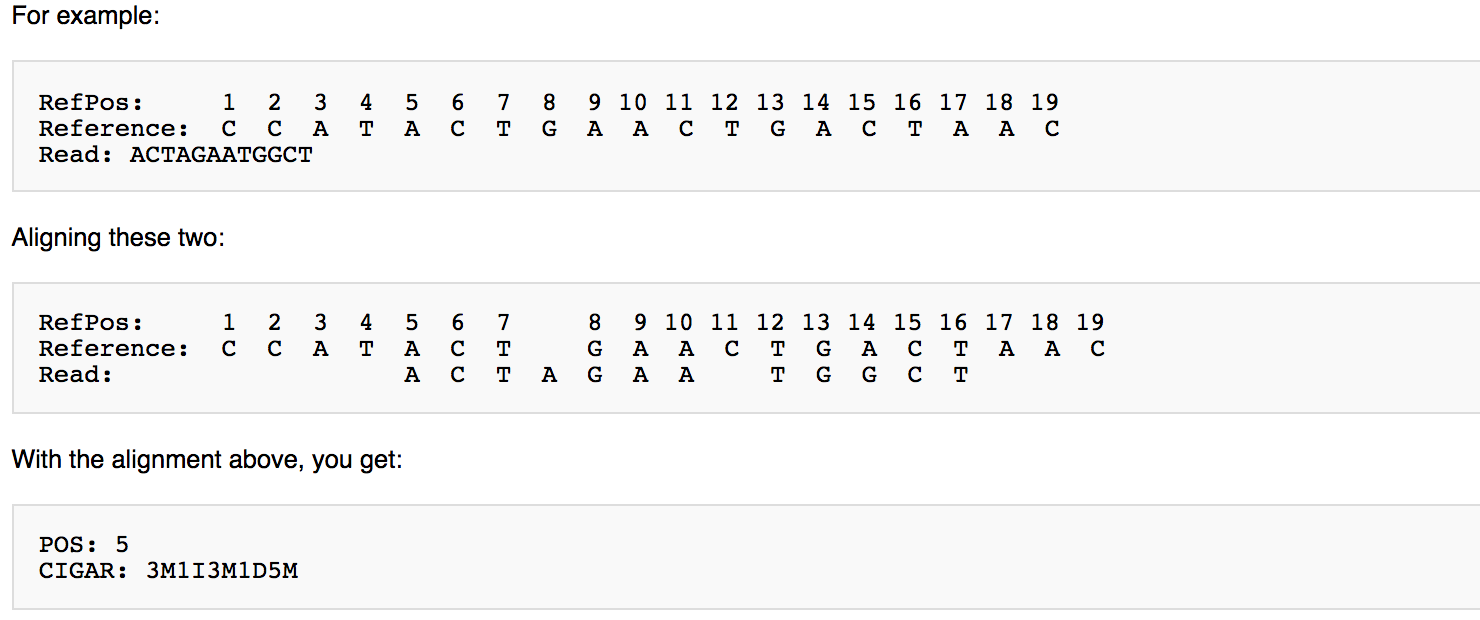Click the "RefPos:" label in first code block

tap(91, 102)
